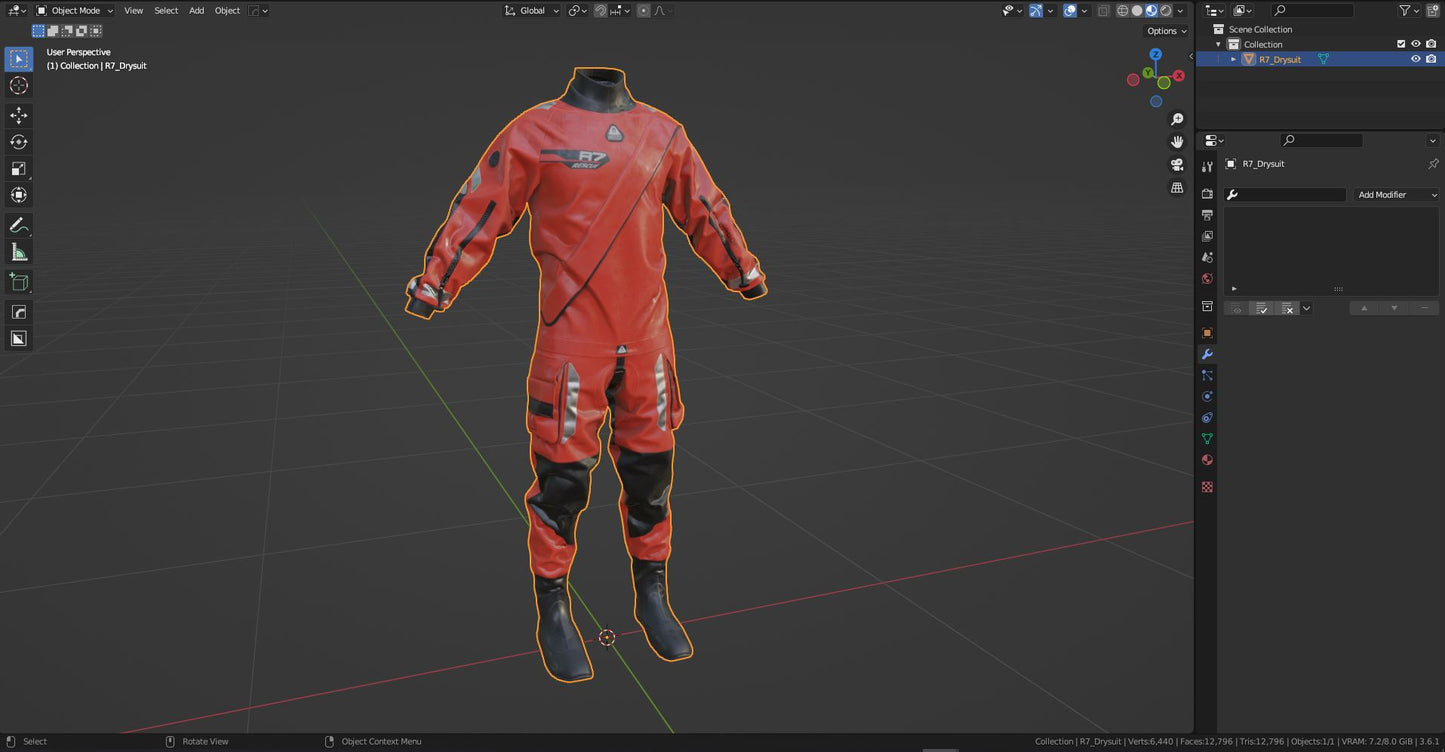Hide R7_Drysuit with the outliner eye icon

(x=1415, y=59)
